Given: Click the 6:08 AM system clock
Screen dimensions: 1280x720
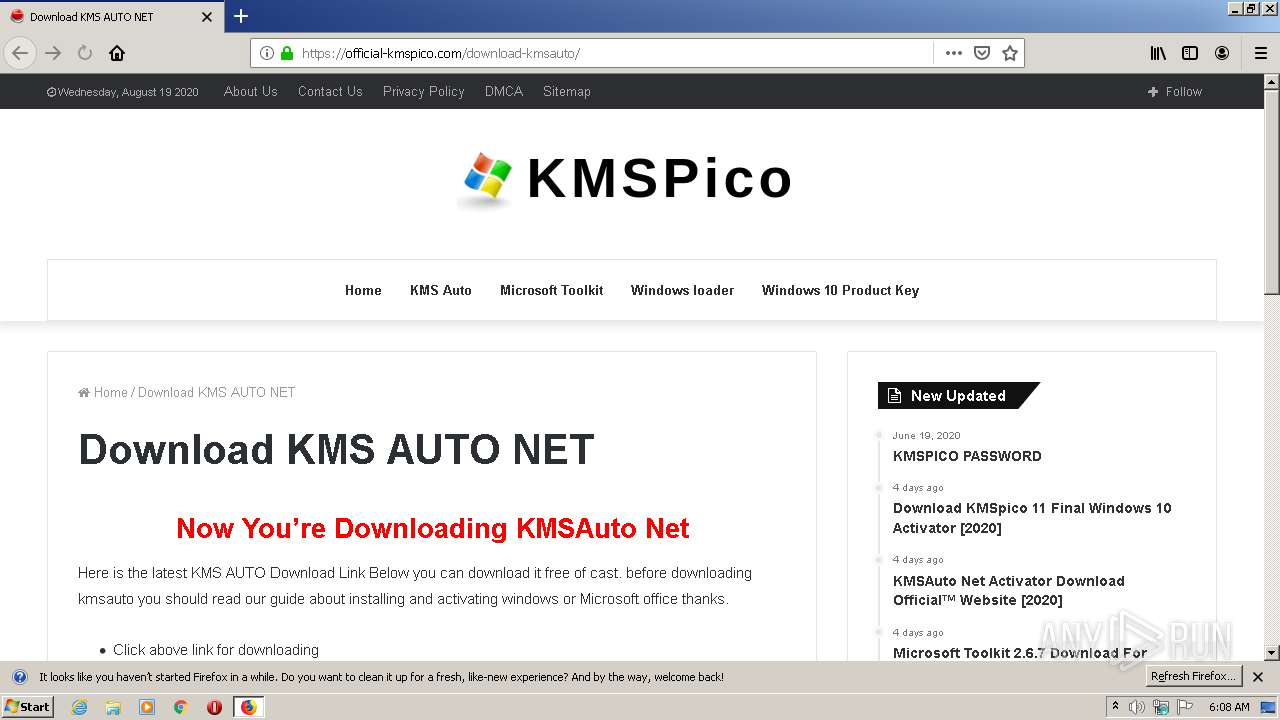Looking at the screenshot, I should pyautogui.click(x=1229, y=707).
